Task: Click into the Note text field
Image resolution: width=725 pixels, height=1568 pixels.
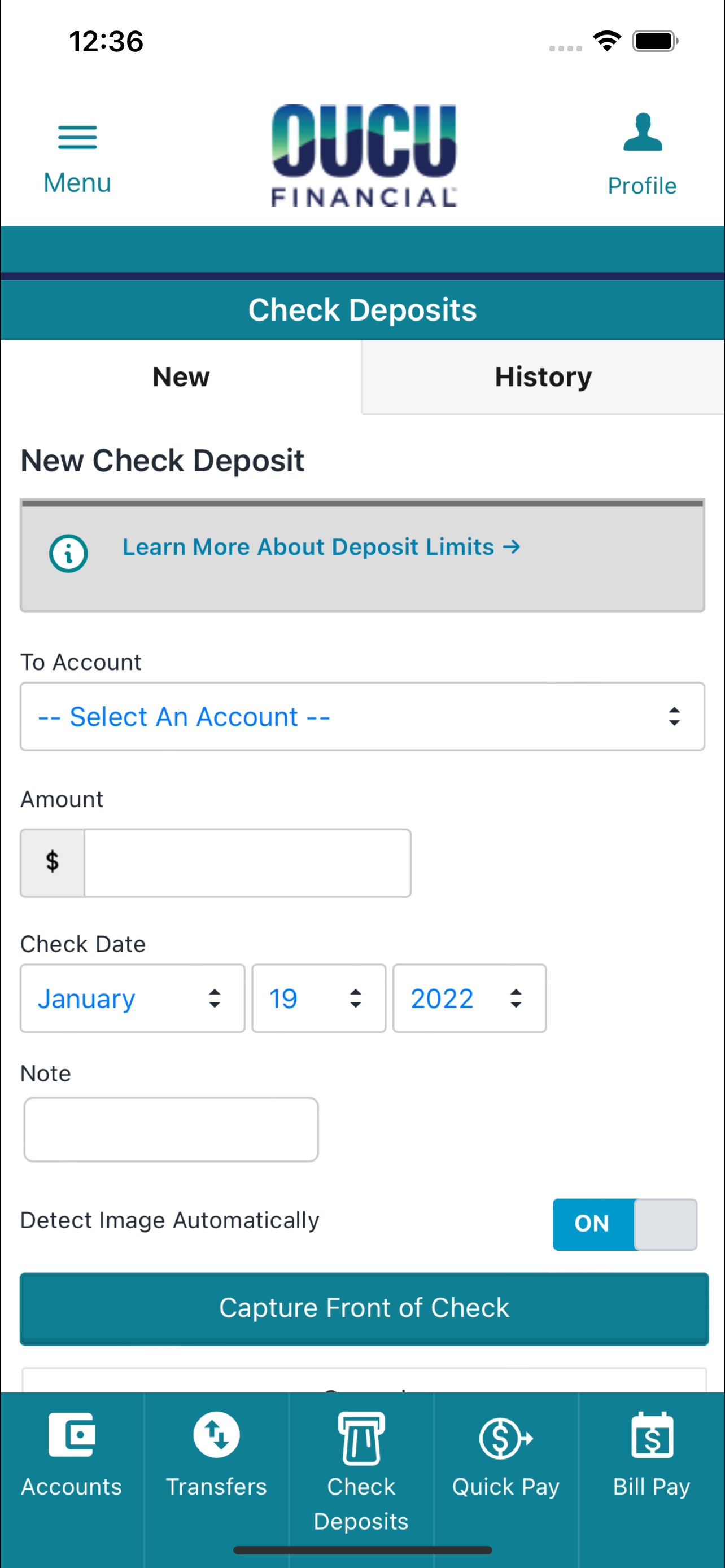Action: tap(171, 1130)
